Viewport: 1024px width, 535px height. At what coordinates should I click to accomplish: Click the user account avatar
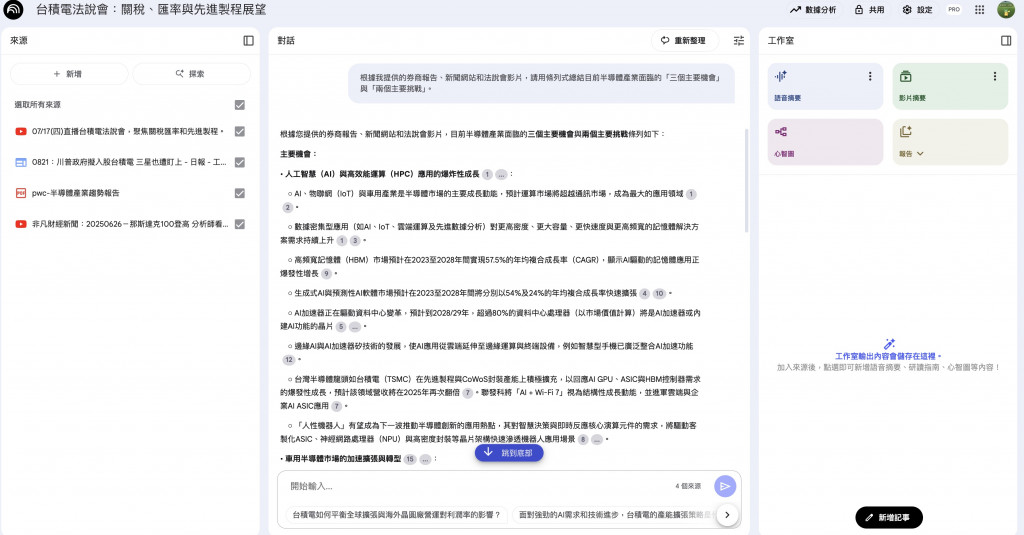point(1006,10)
